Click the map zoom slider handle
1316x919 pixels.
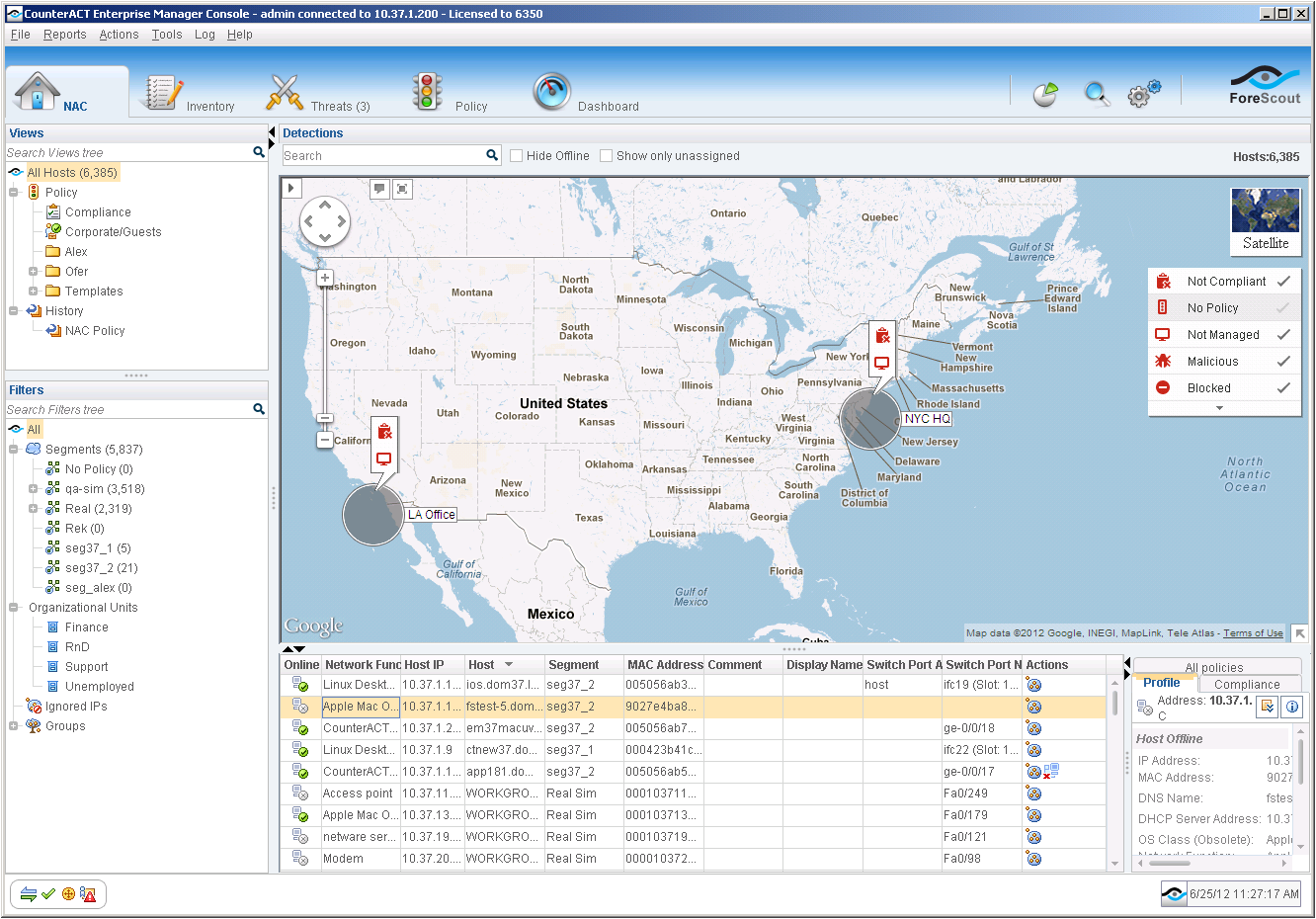point(324,419)
